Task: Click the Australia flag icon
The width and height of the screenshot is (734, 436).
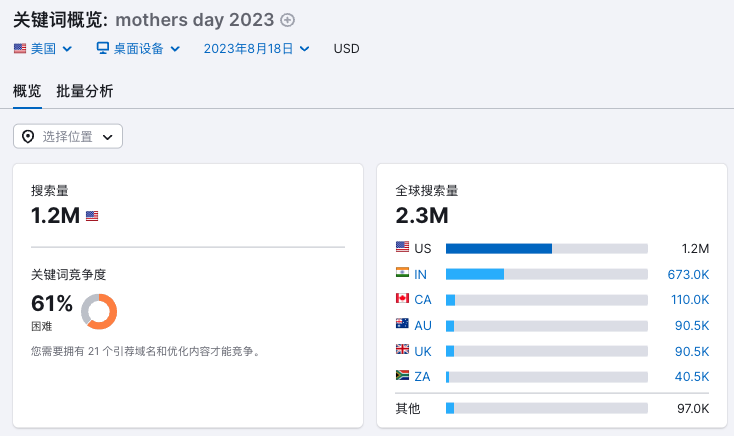Action: coord(403,325)
